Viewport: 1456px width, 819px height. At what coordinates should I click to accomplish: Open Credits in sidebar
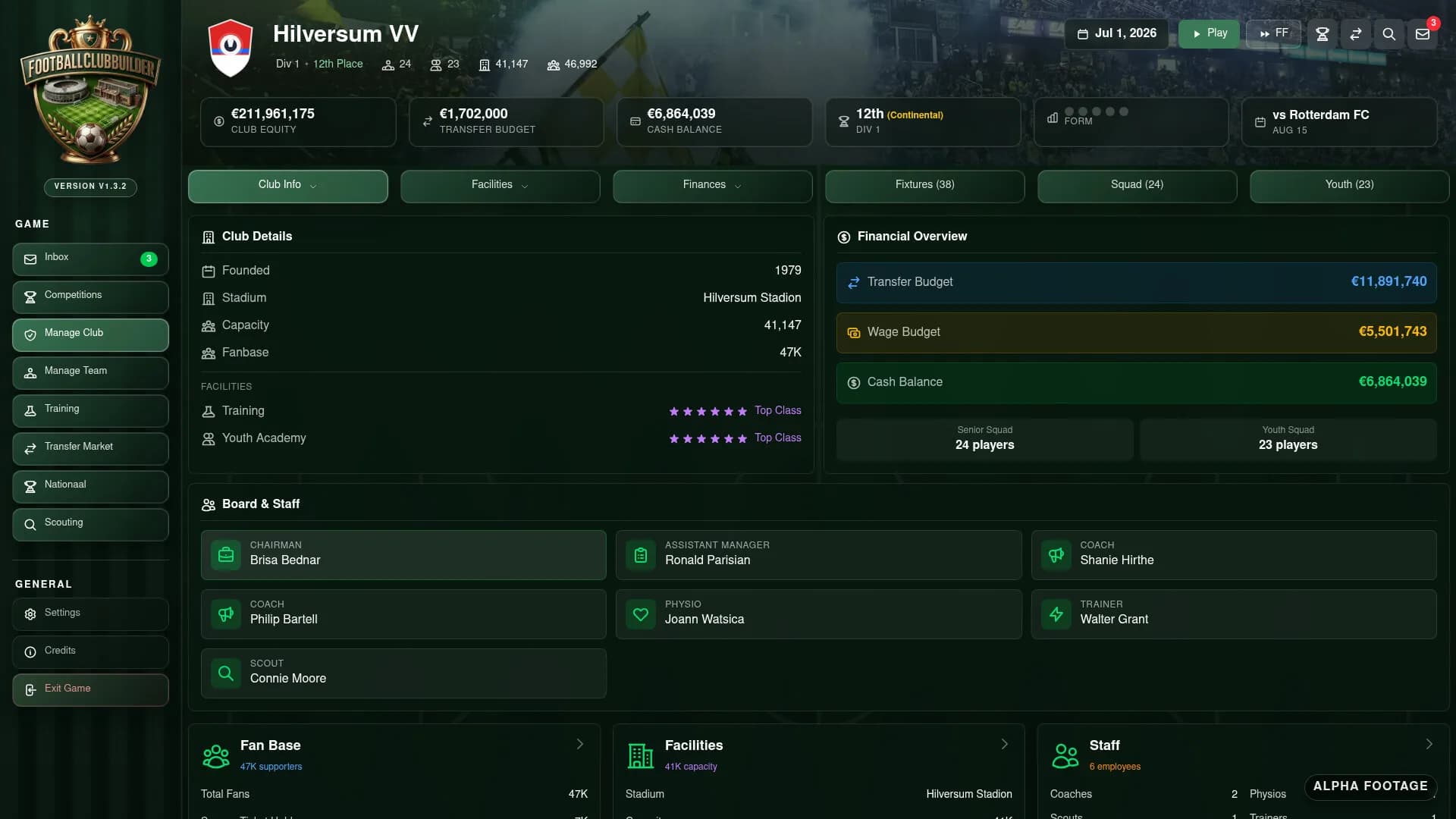(90, 652)
